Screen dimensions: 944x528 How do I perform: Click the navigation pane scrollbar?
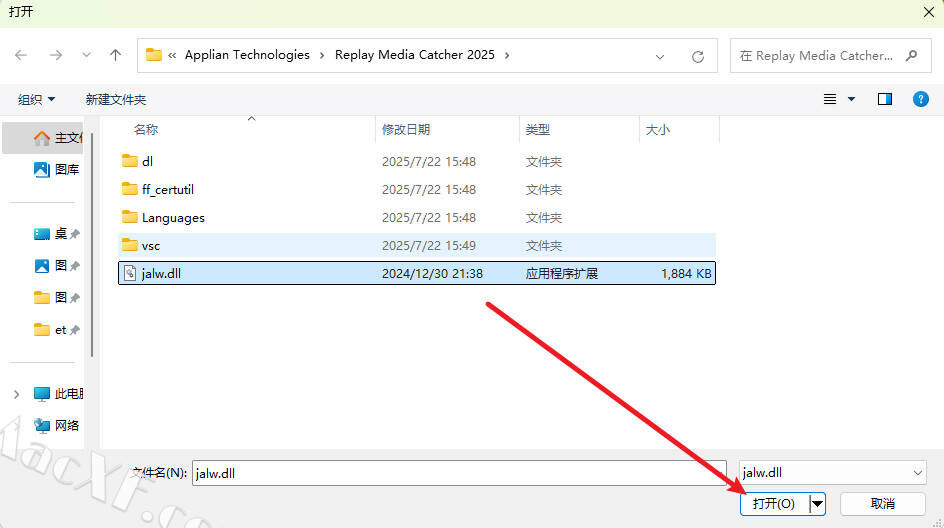pyautogui.click(x=92, y=244)
